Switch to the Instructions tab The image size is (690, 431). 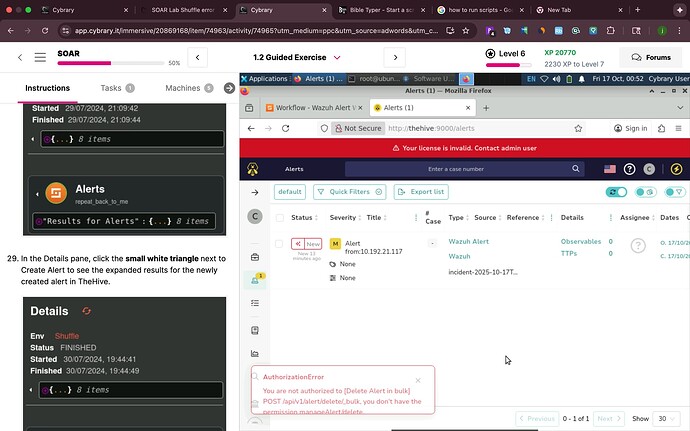pyautogui.click(x=48, y=88)
